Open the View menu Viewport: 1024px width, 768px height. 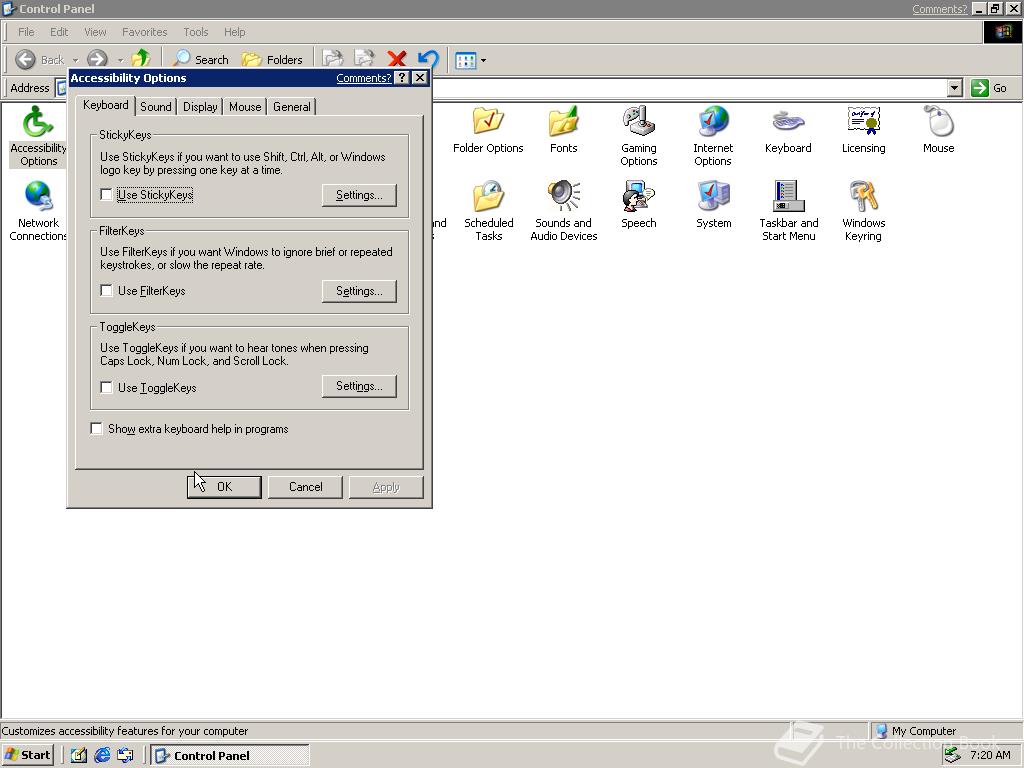point(95,32)
